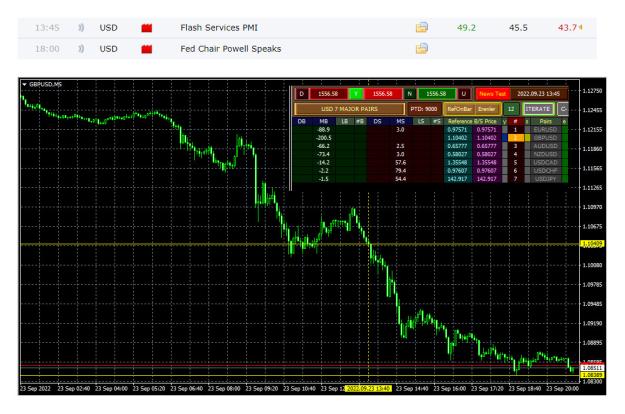Click the yellow 2022.09.23 13:40 time marker

coord(368,388)
